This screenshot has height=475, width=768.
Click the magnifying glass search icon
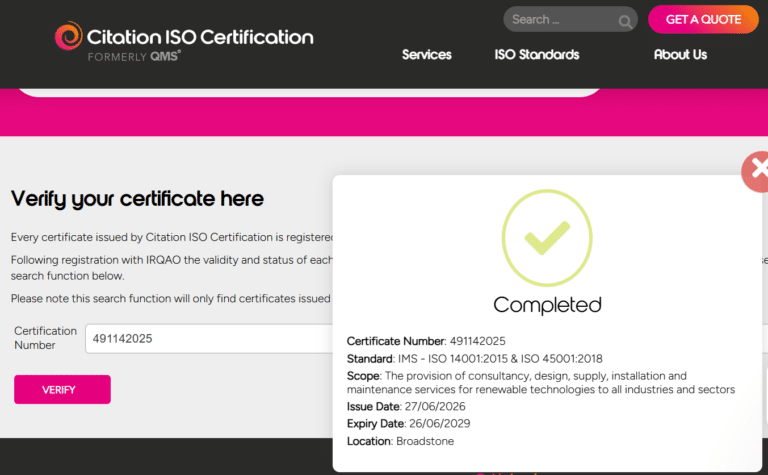click(624, 22)
